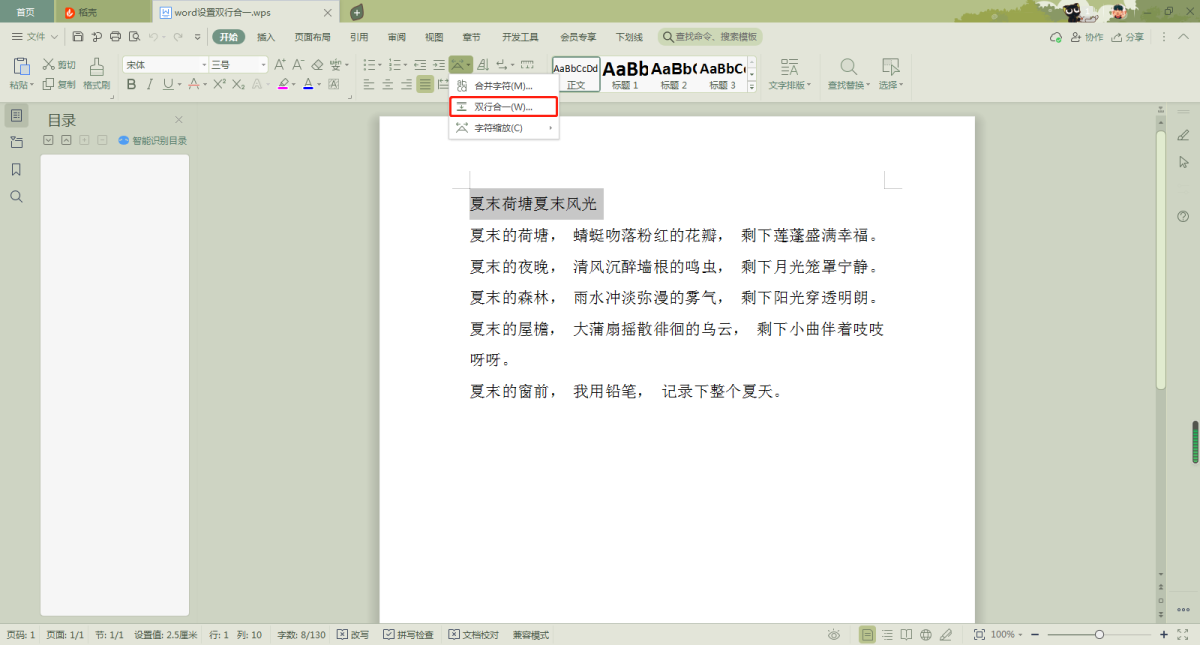Open the font size 三号 dropdown

[x=264, y=65]
